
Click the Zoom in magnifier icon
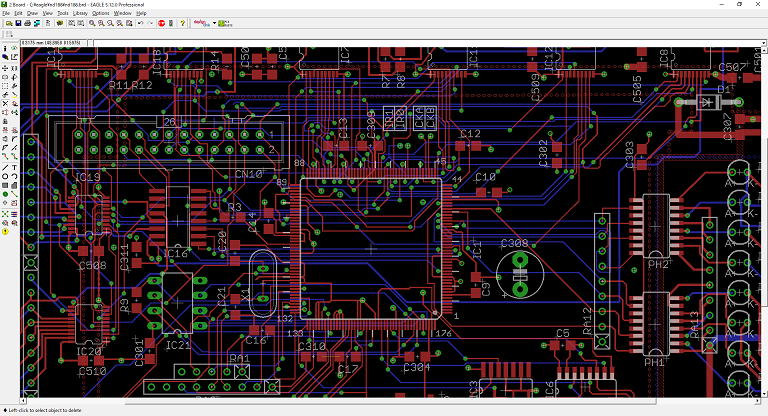pyautogui.click(x=102, y=22)
